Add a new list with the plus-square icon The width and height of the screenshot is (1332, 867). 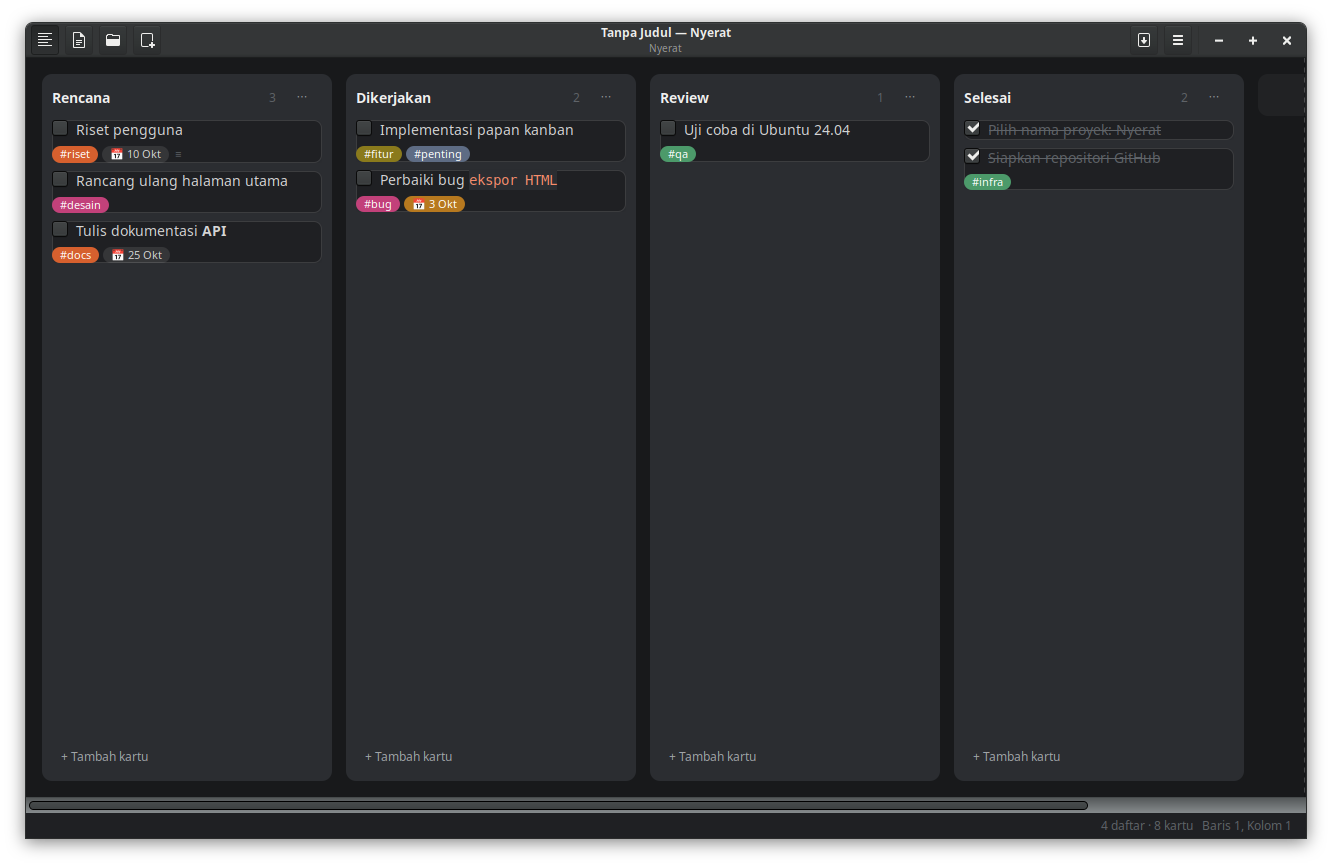tap(147, 40)
